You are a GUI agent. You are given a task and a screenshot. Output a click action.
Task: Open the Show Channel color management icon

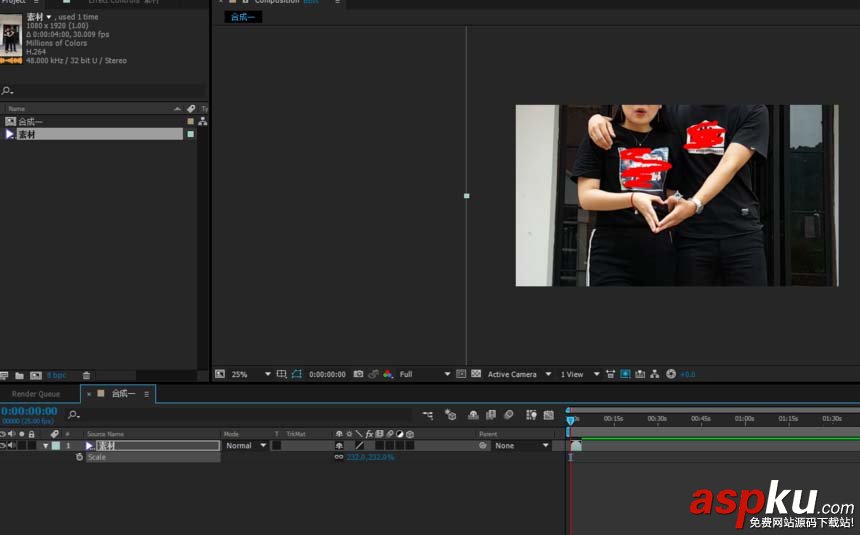[388, 374]
